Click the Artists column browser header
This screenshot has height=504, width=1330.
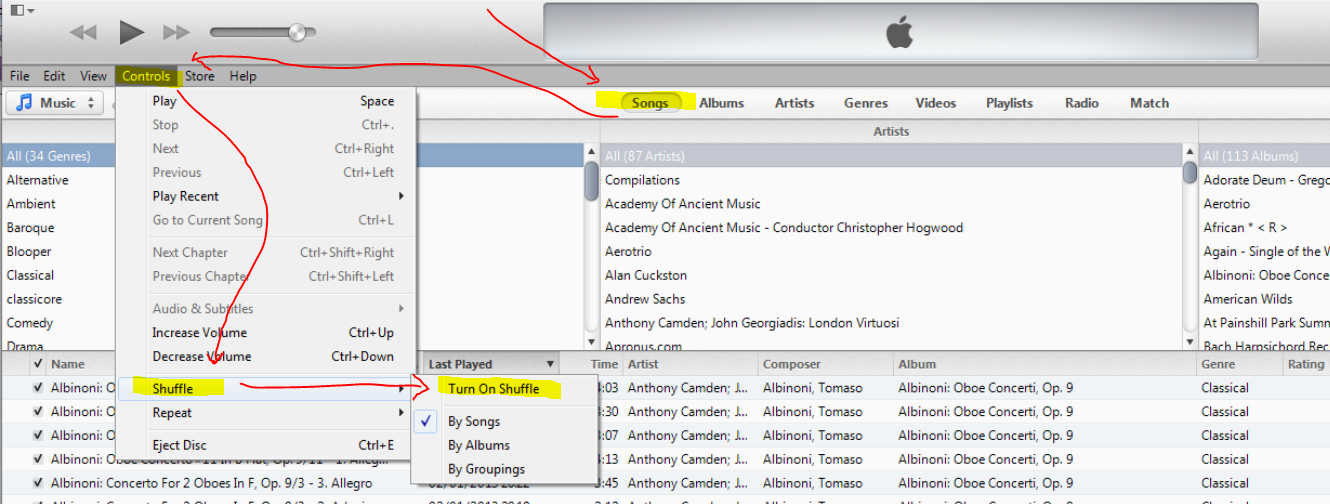click(x=891, y=131)
